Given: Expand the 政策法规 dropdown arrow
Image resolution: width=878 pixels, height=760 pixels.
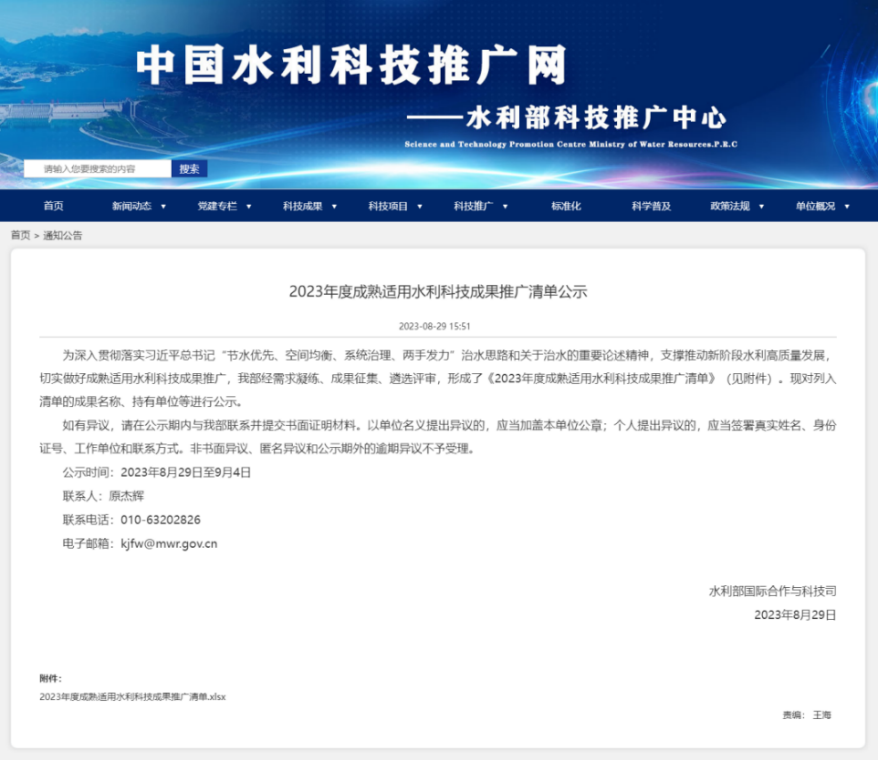Looking at the screenshot, I should [x=762, y=207].
